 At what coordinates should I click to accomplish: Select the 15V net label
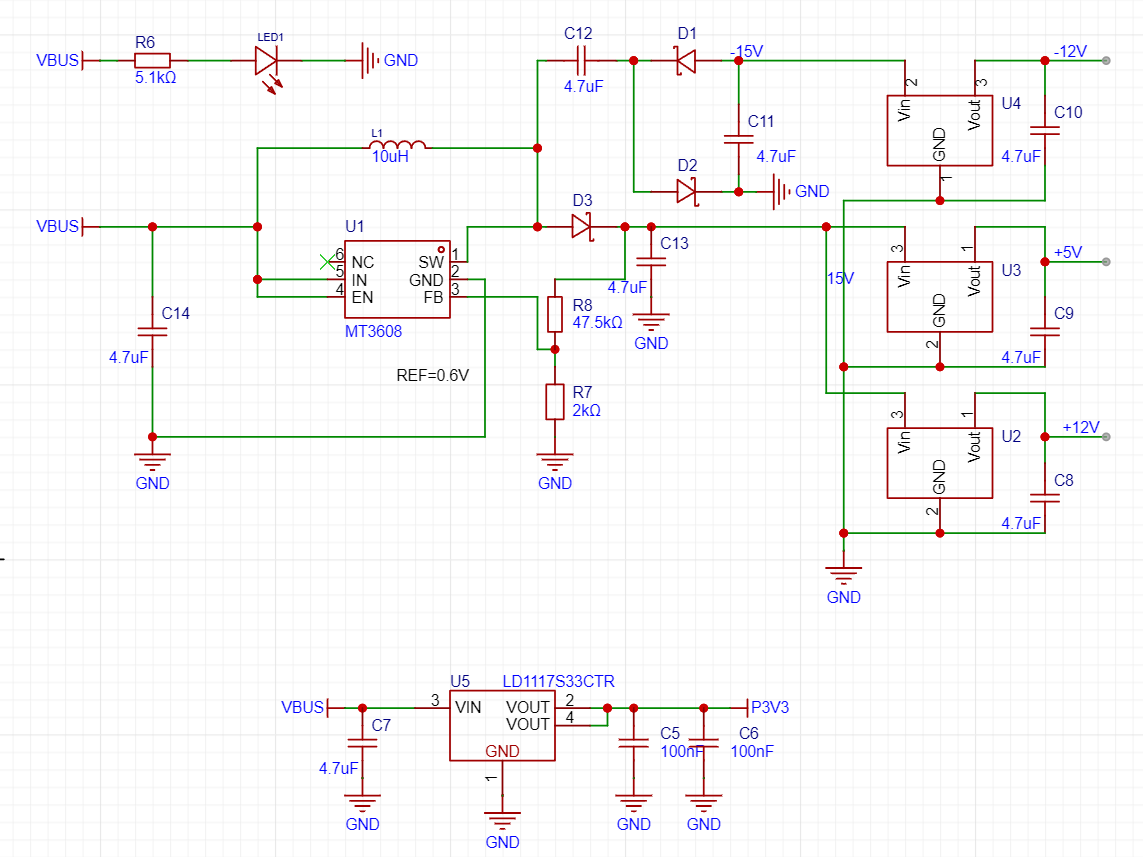point(840,278)
